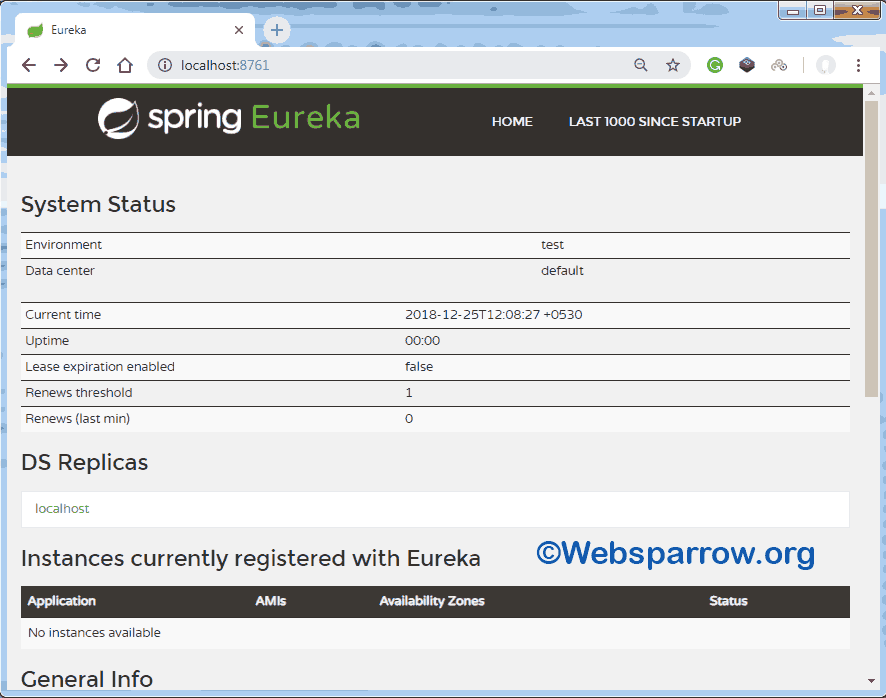This screenshot has height=698, width=886.
Task: Click the spring Eureka title text
Action: pos(254,118)
